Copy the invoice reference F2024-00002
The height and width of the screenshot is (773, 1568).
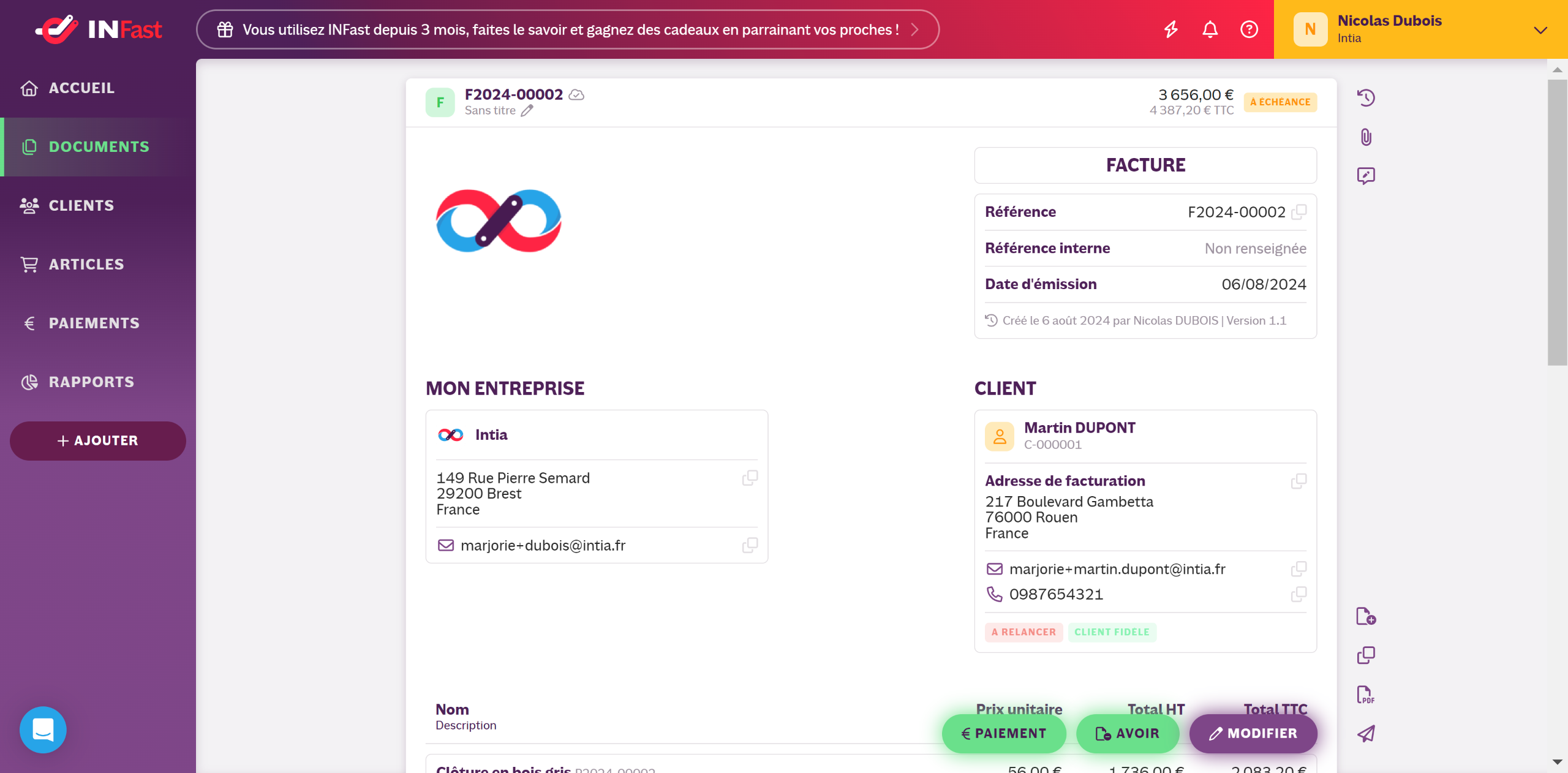(1298, 212)
